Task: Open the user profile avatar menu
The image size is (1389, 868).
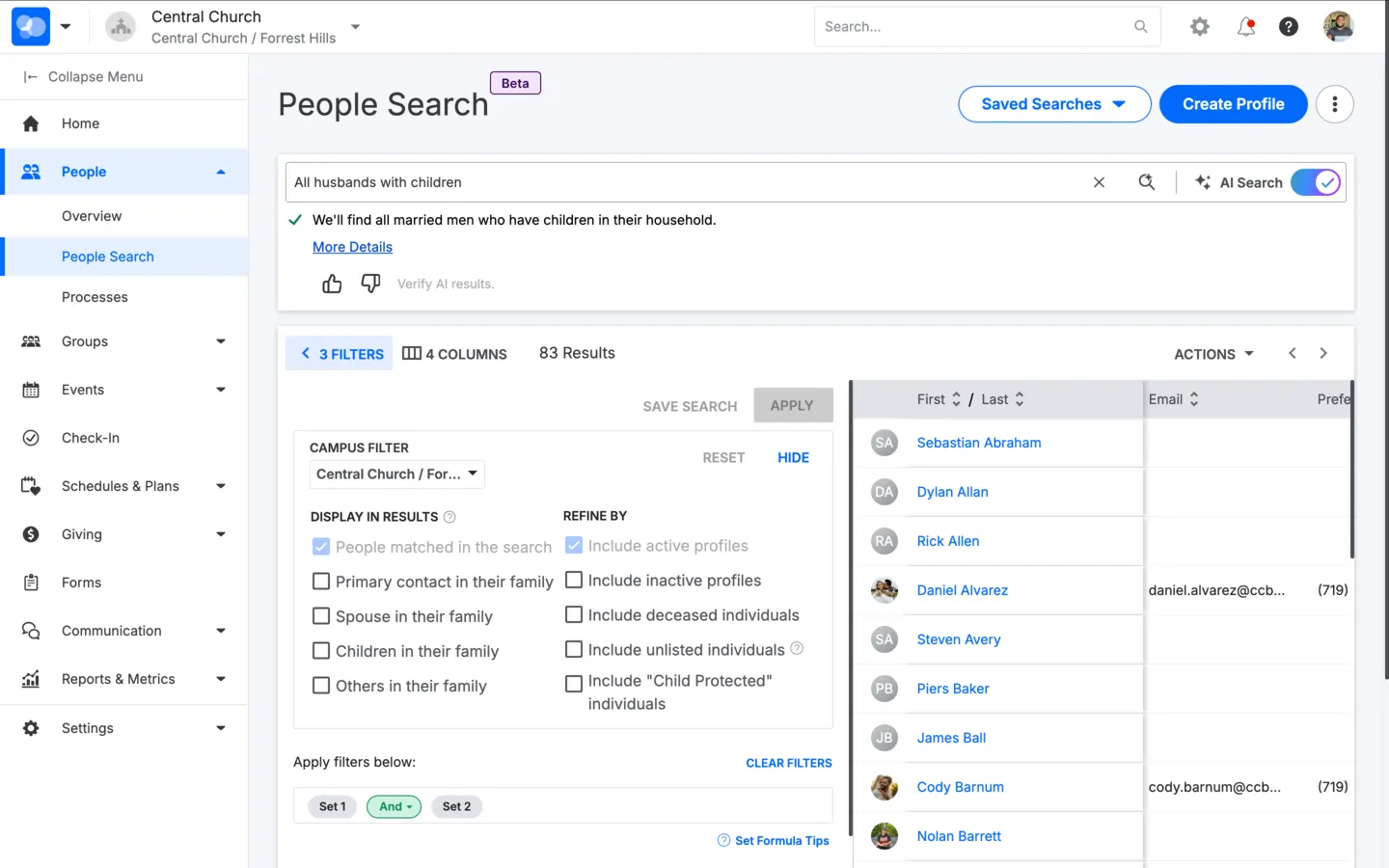Action: (1339, 27)
